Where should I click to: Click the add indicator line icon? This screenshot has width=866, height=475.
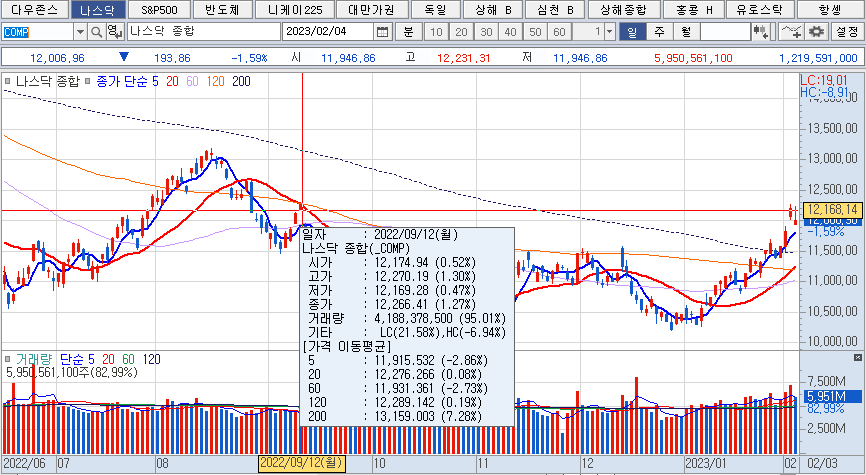(x=790, y=32)
